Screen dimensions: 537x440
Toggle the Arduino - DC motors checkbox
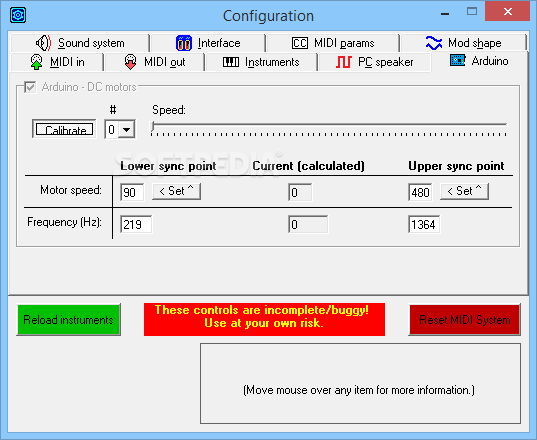30,87
